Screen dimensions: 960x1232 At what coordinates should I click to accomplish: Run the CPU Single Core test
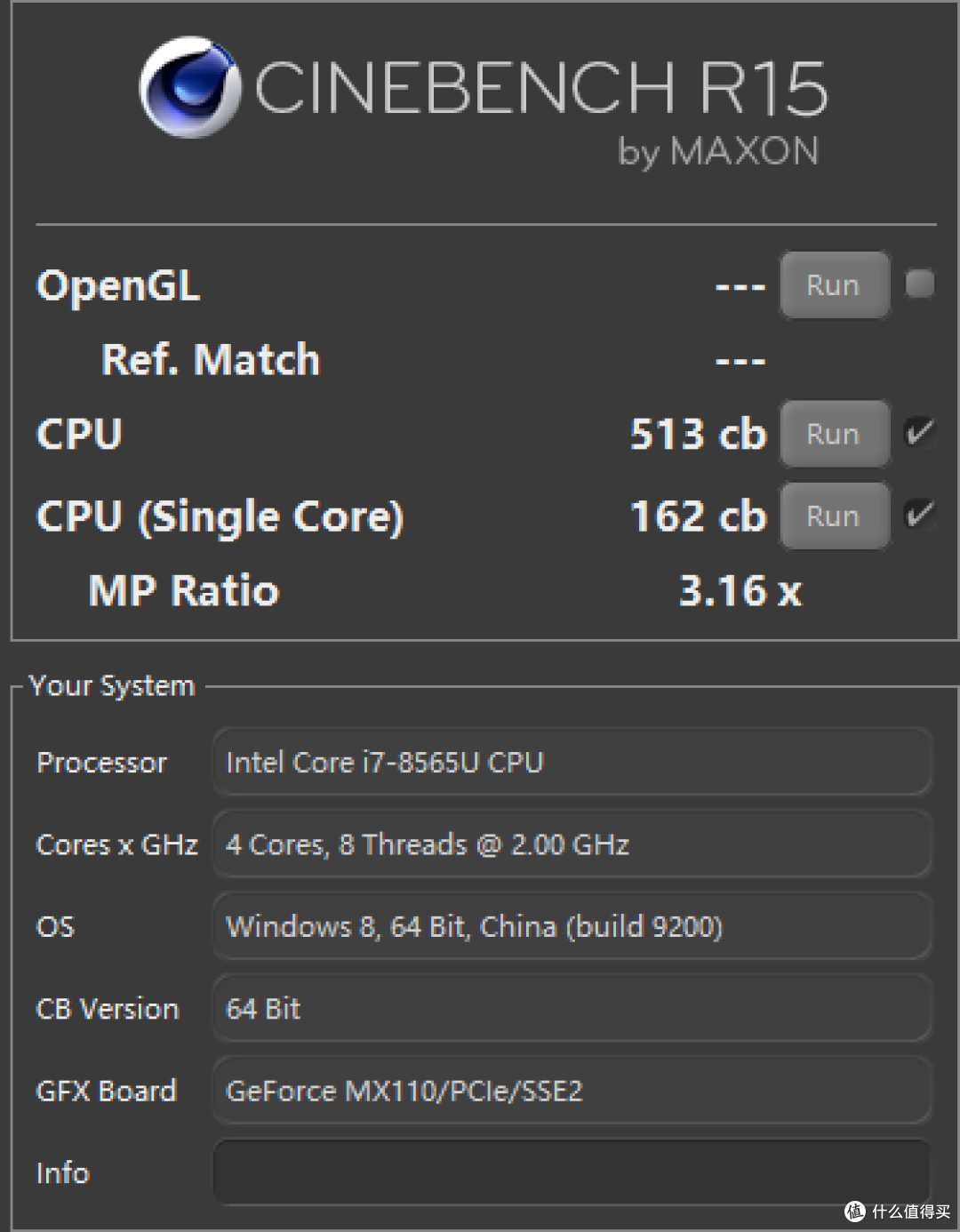click(834, 516)
